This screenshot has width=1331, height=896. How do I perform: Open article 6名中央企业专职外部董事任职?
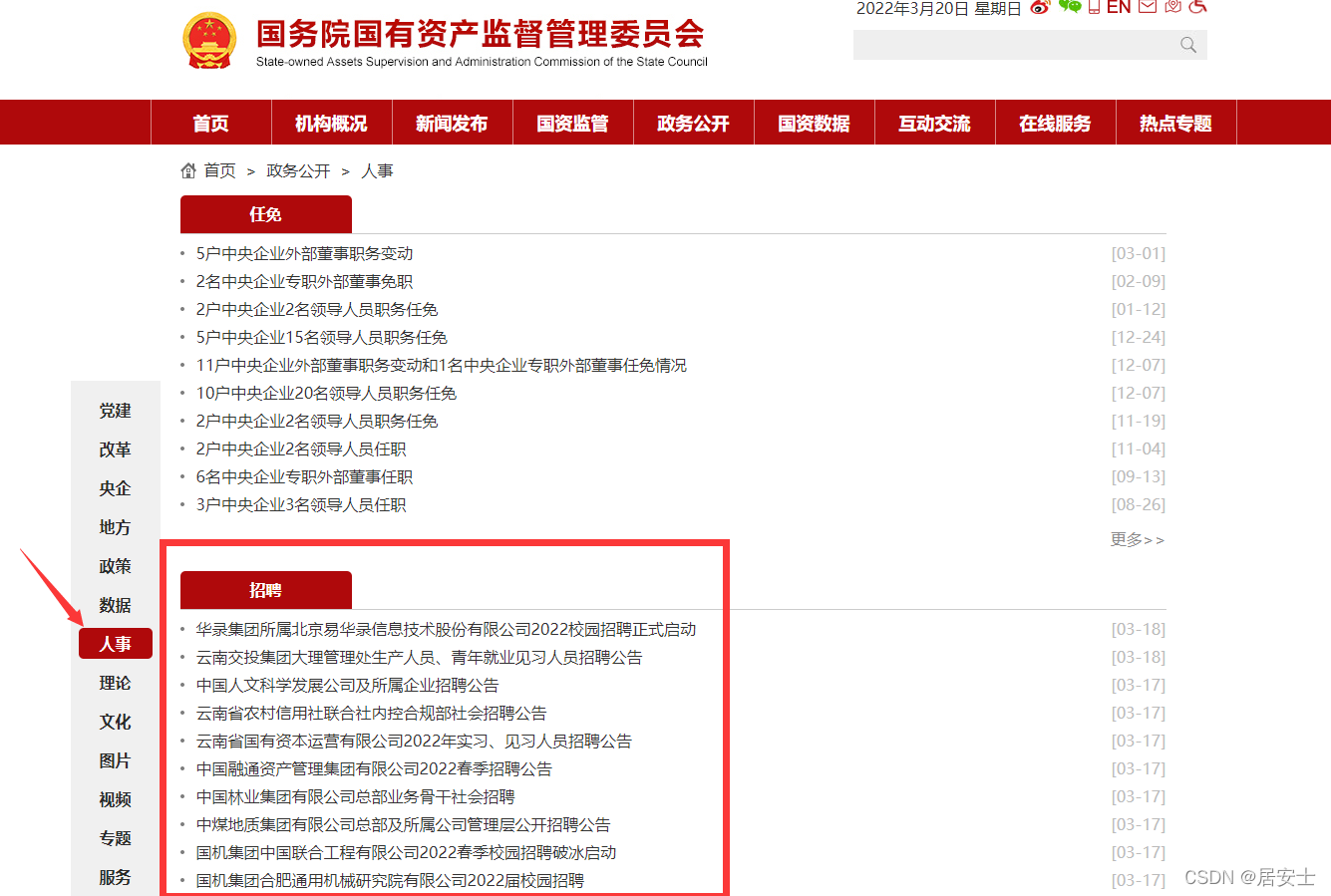pos(304,477)
